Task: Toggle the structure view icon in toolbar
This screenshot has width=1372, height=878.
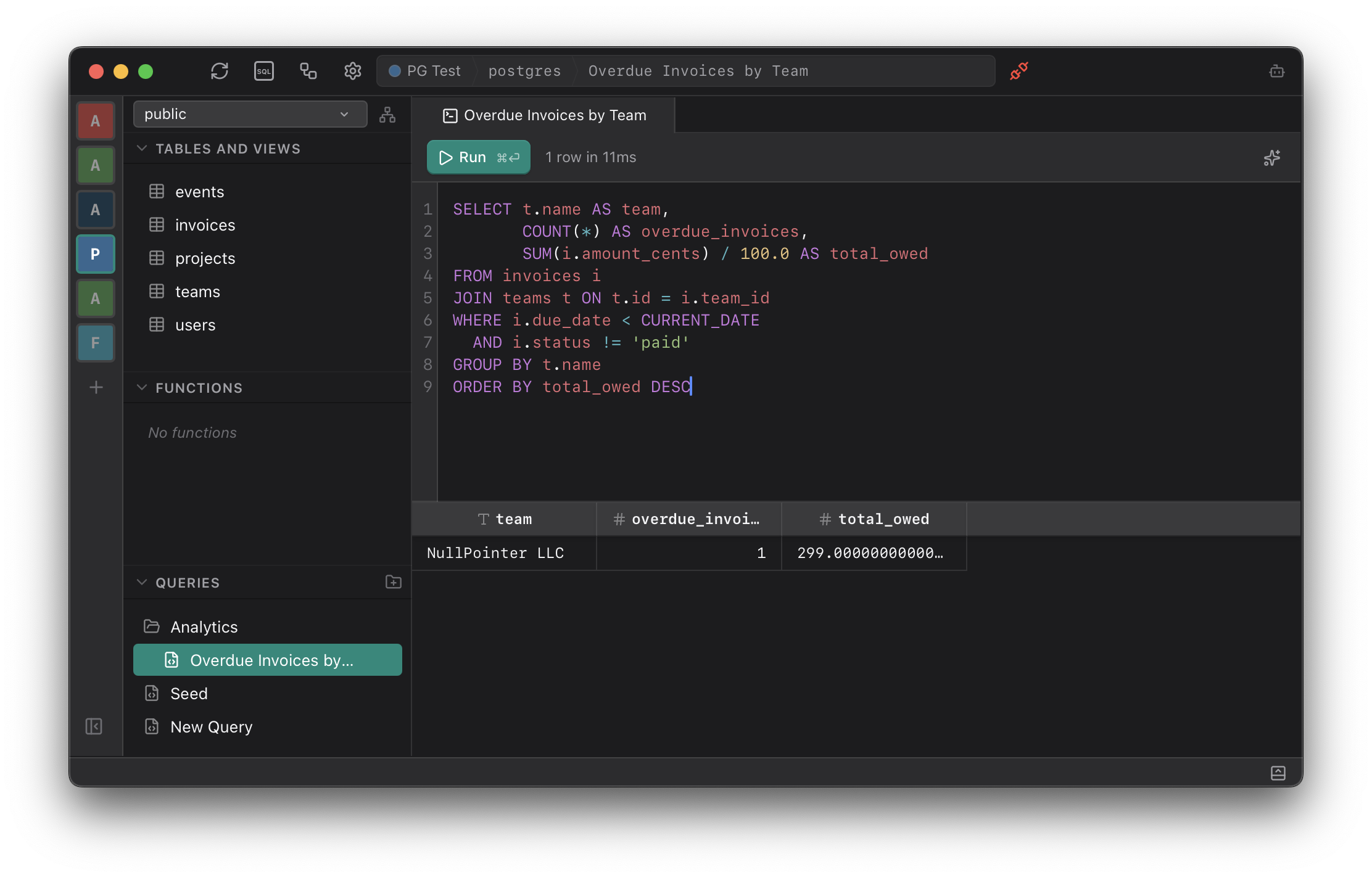Action: coord(308,71)
